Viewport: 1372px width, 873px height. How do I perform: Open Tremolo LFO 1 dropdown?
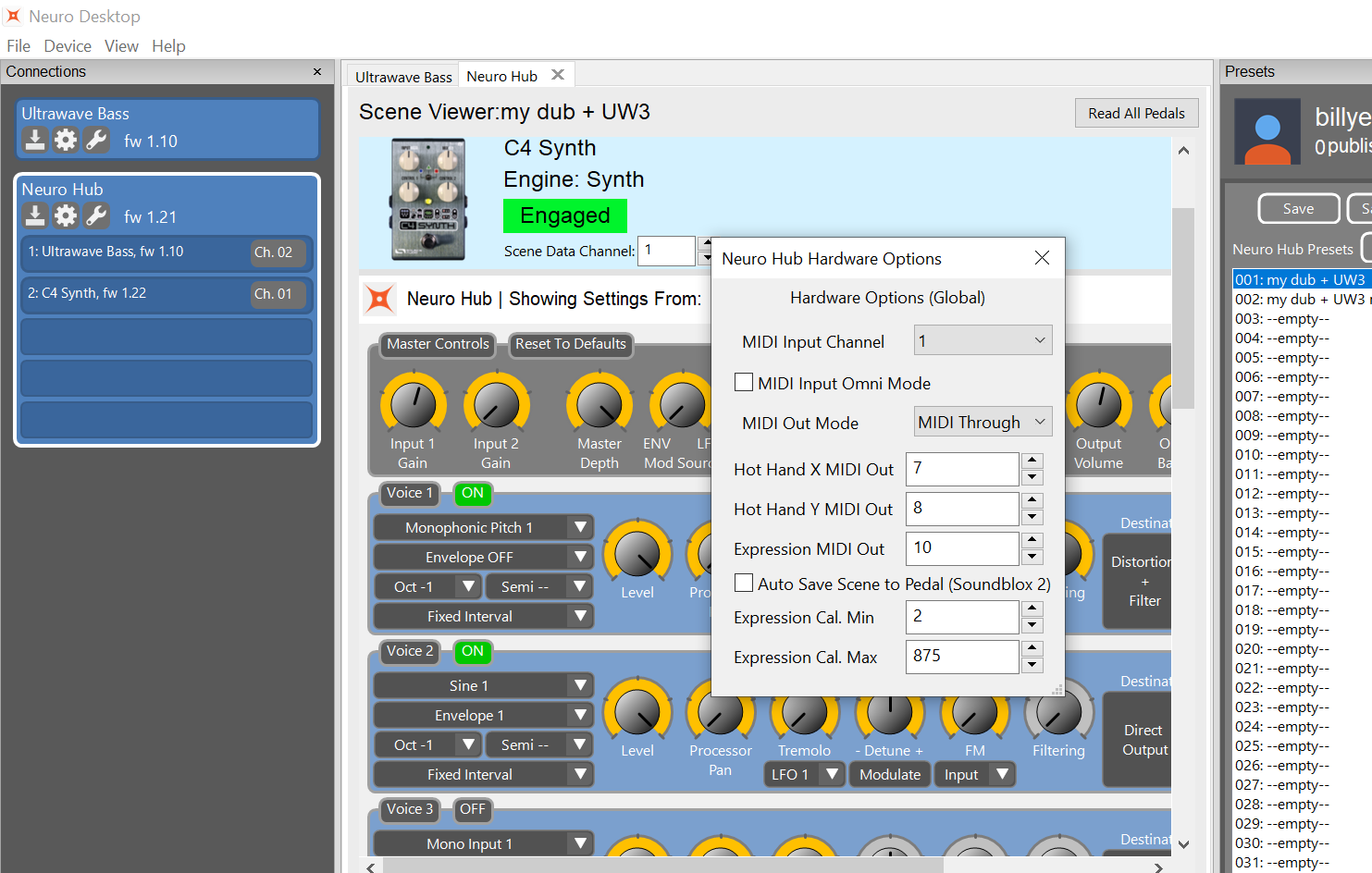pyautogui.click(x=804, y=774)
